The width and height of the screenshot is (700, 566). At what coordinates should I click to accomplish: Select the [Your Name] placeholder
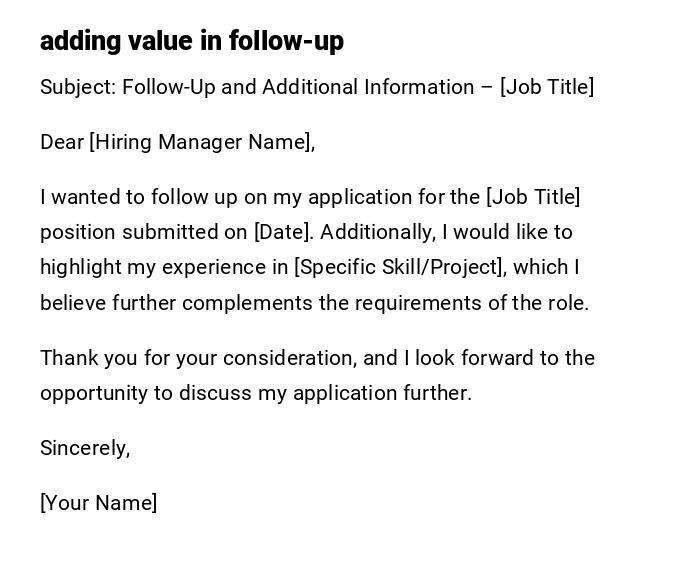coord(98,503)
